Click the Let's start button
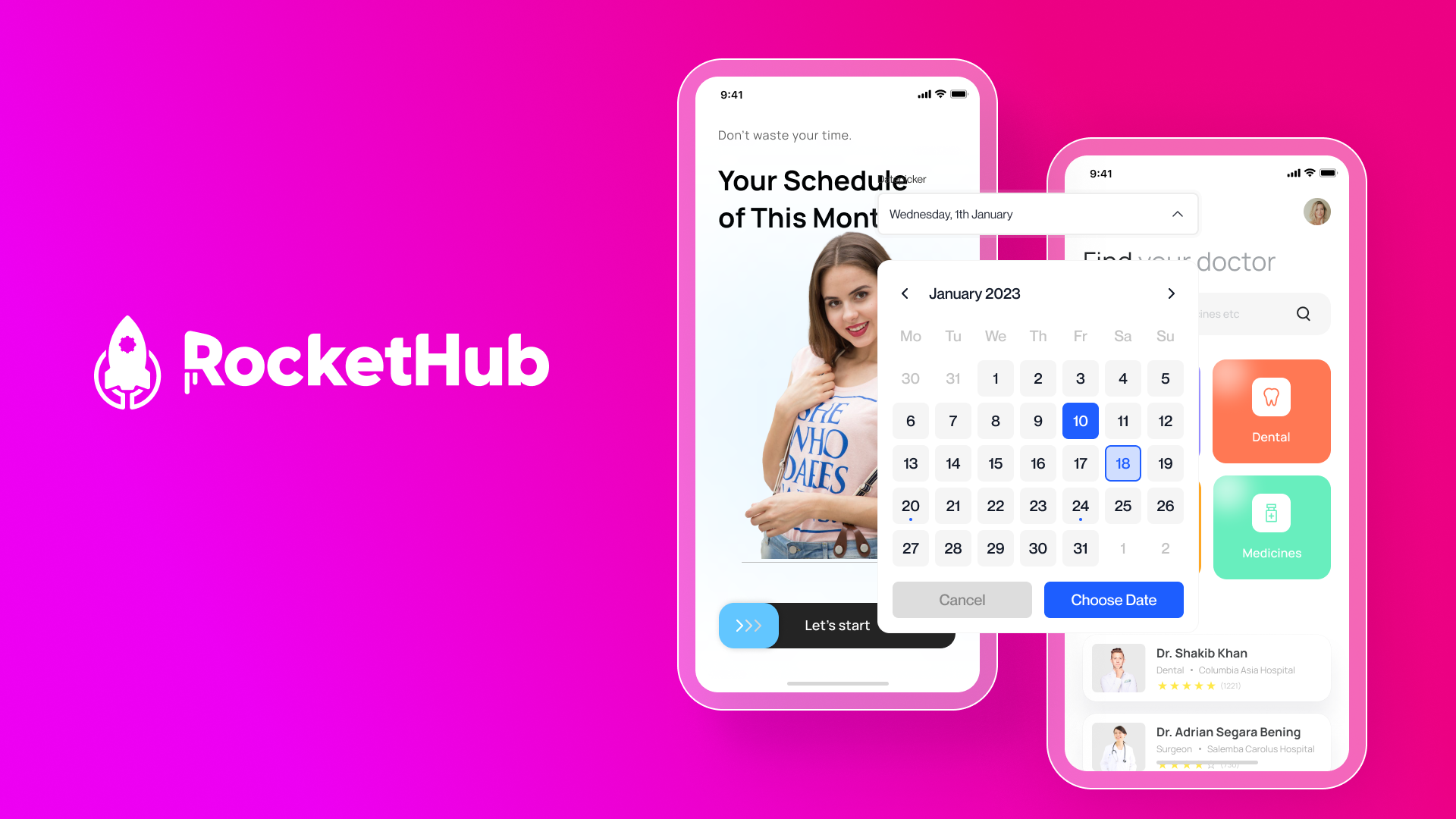1456x819 pixels. coord(837,625)
